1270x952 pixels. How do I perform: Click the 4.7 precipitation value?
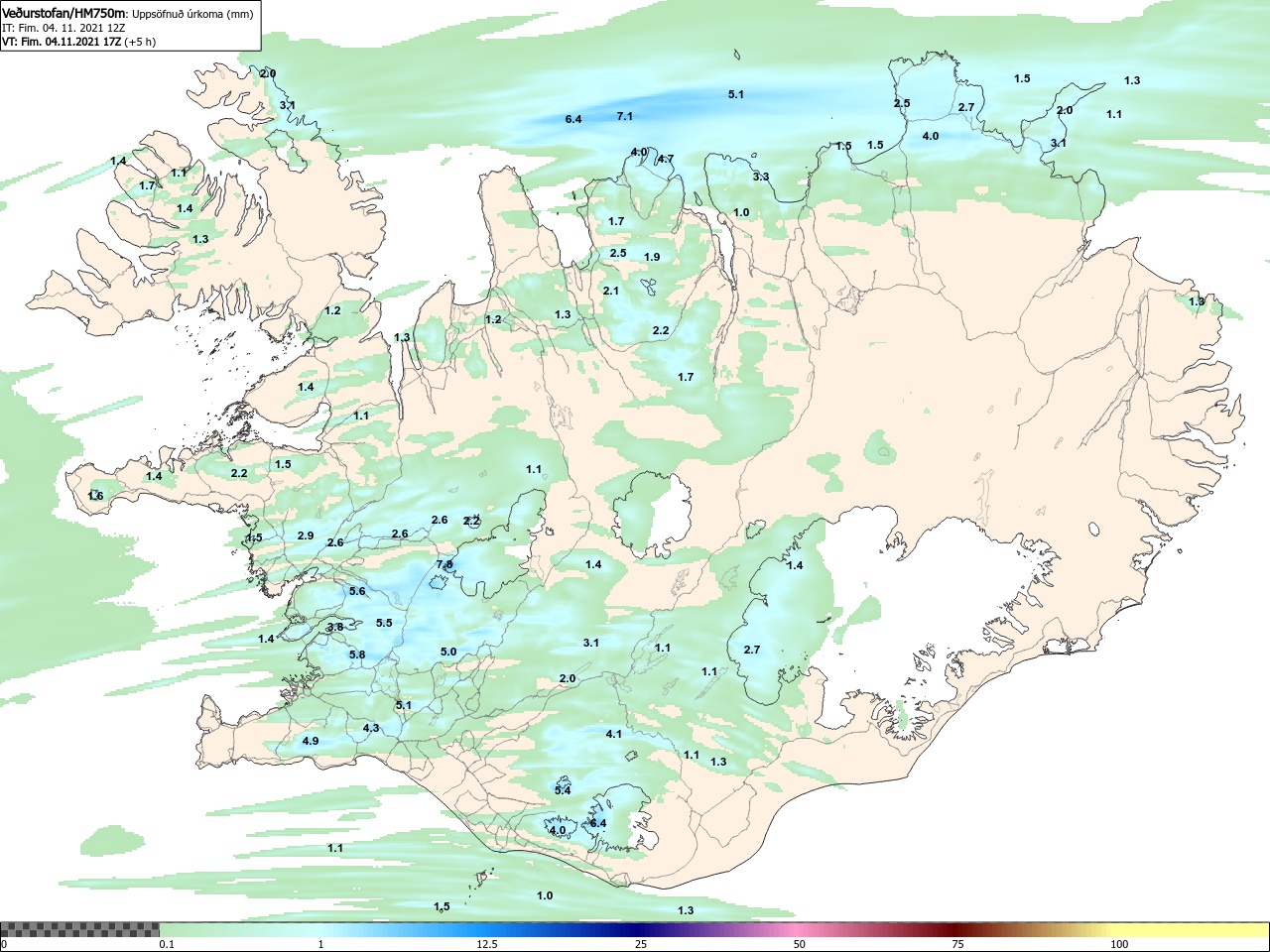(666, 159)
